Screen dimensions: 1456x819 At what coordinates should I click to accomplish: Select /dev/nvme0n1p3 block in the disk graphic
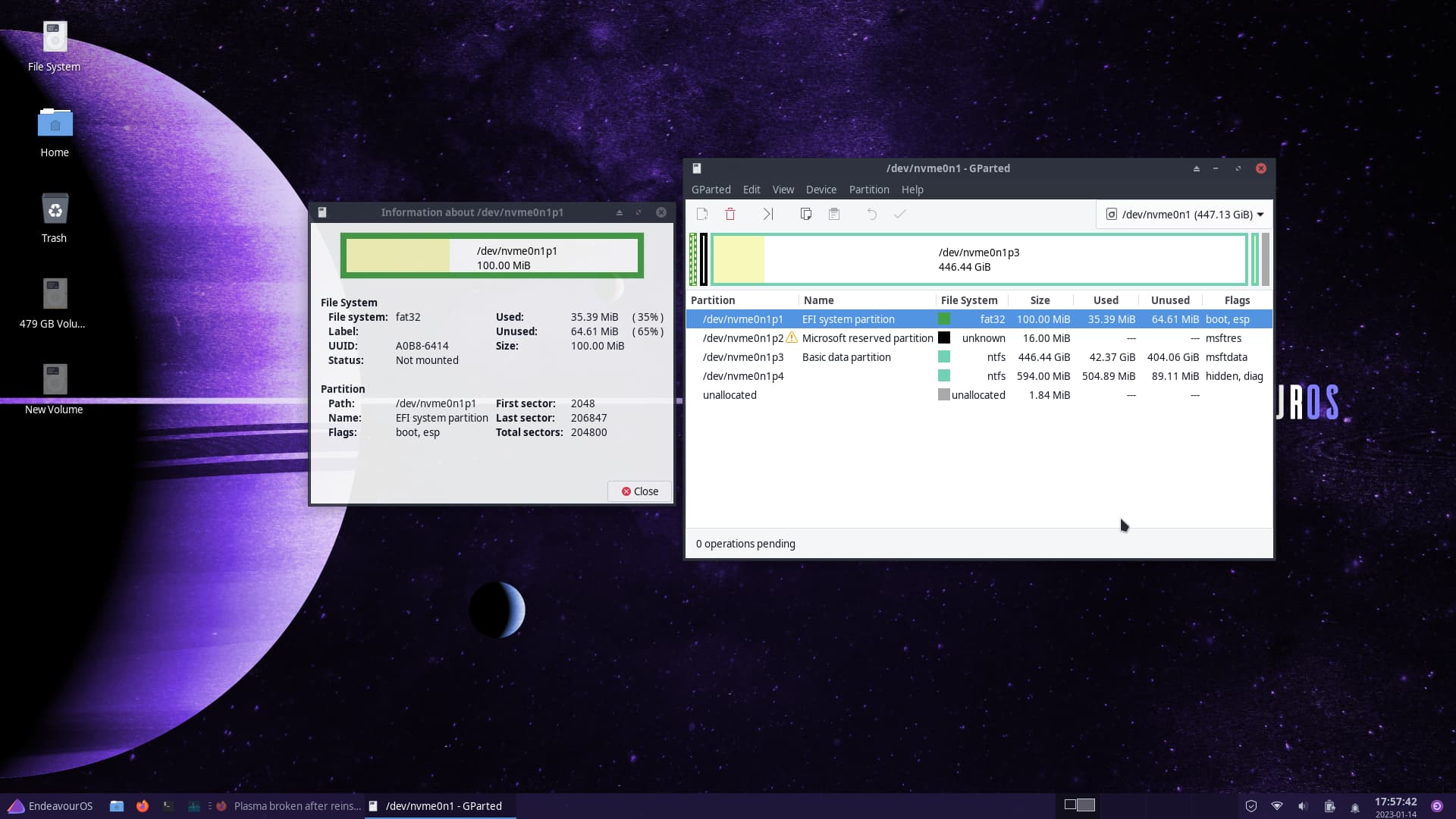click(x=979, y=259)
